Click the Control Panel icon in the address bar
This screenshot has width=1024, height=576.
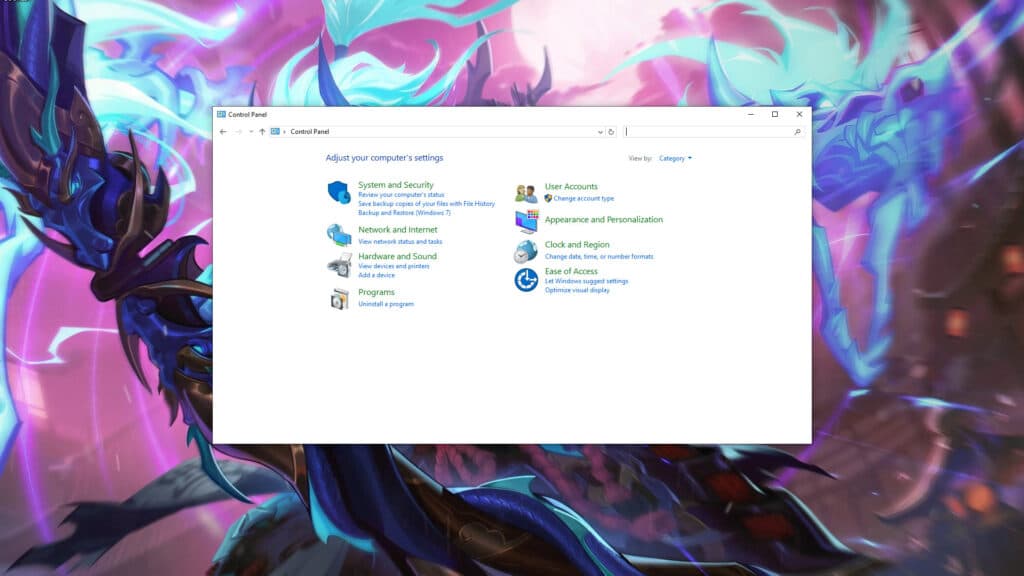pos(274,131)
